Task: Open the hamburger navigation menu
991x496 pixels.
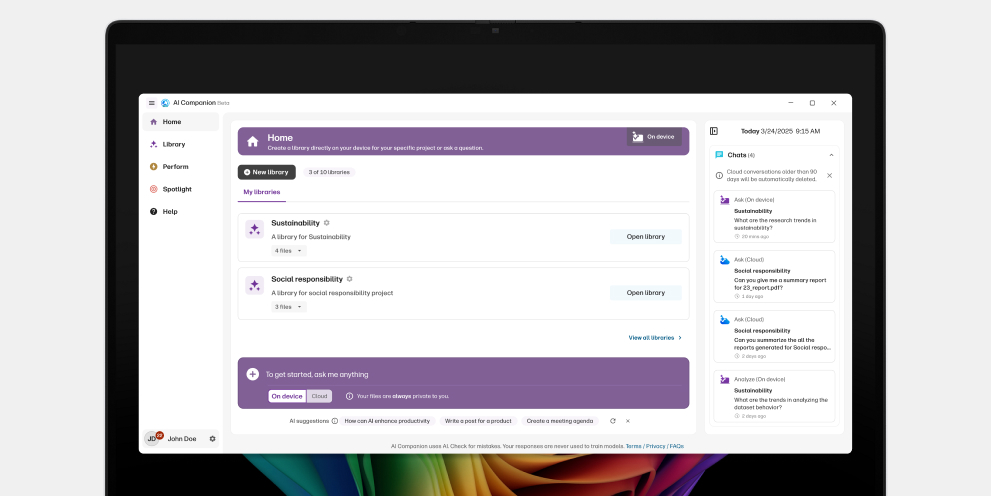Action: (x=152, y=103)
